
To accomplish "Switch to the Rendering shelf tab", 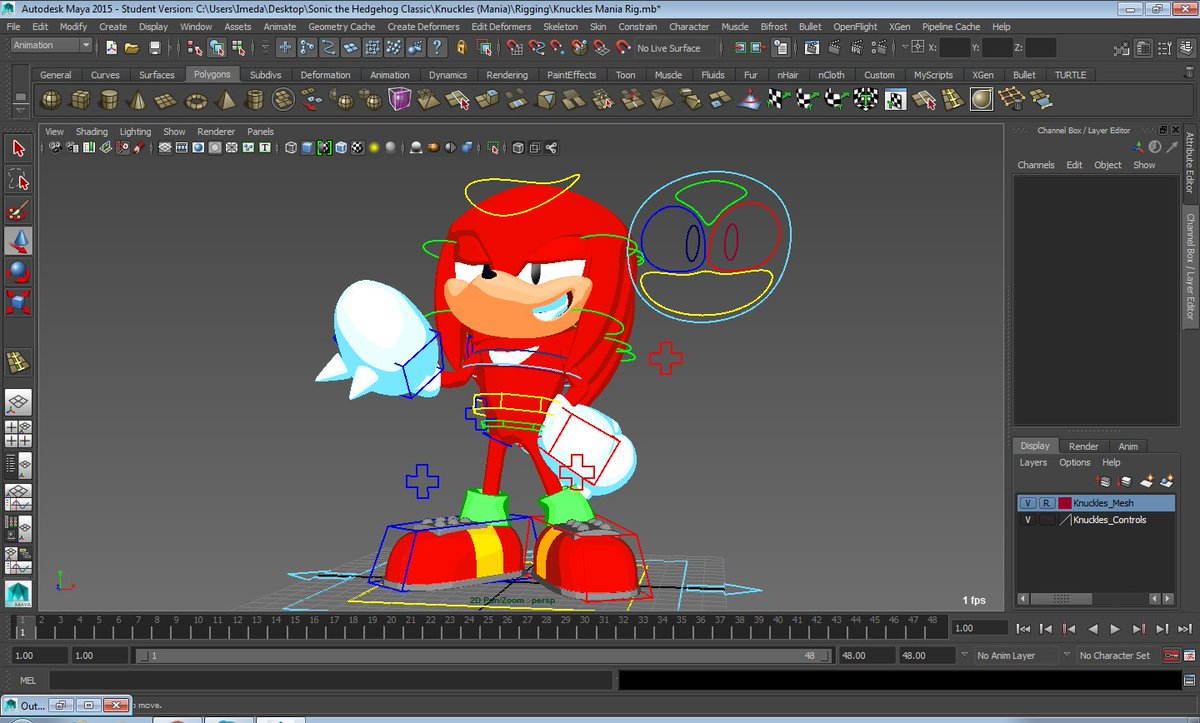I will [x=507, y=75].
